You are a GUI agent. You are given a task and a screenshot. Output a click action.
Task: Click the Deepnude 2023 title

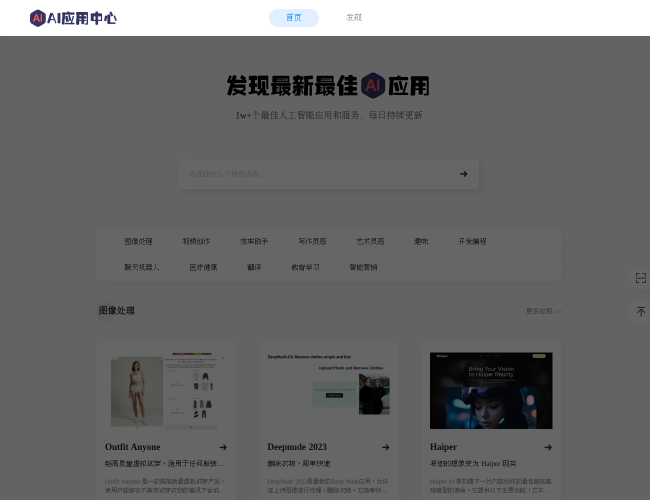pyautogui.click(x=297, y=447)
